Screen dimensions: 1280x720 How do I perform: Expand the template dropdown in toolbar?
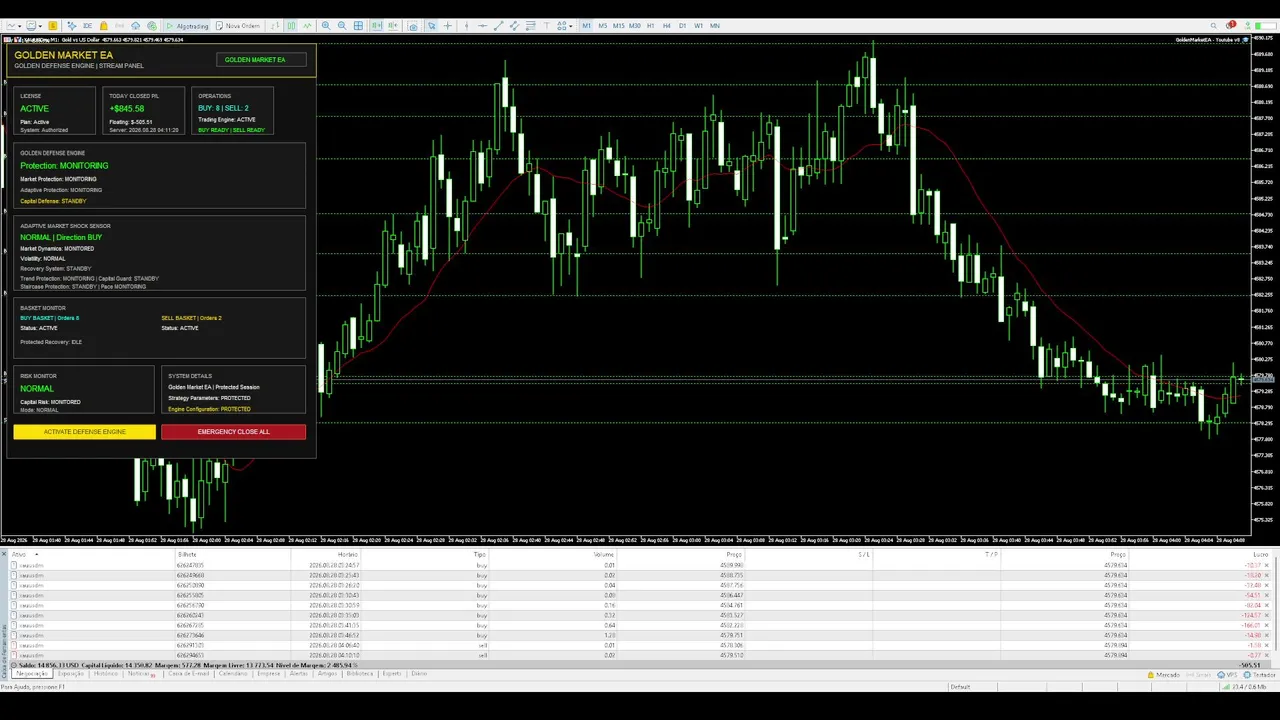pyautogui.click(x=40, y=26)
